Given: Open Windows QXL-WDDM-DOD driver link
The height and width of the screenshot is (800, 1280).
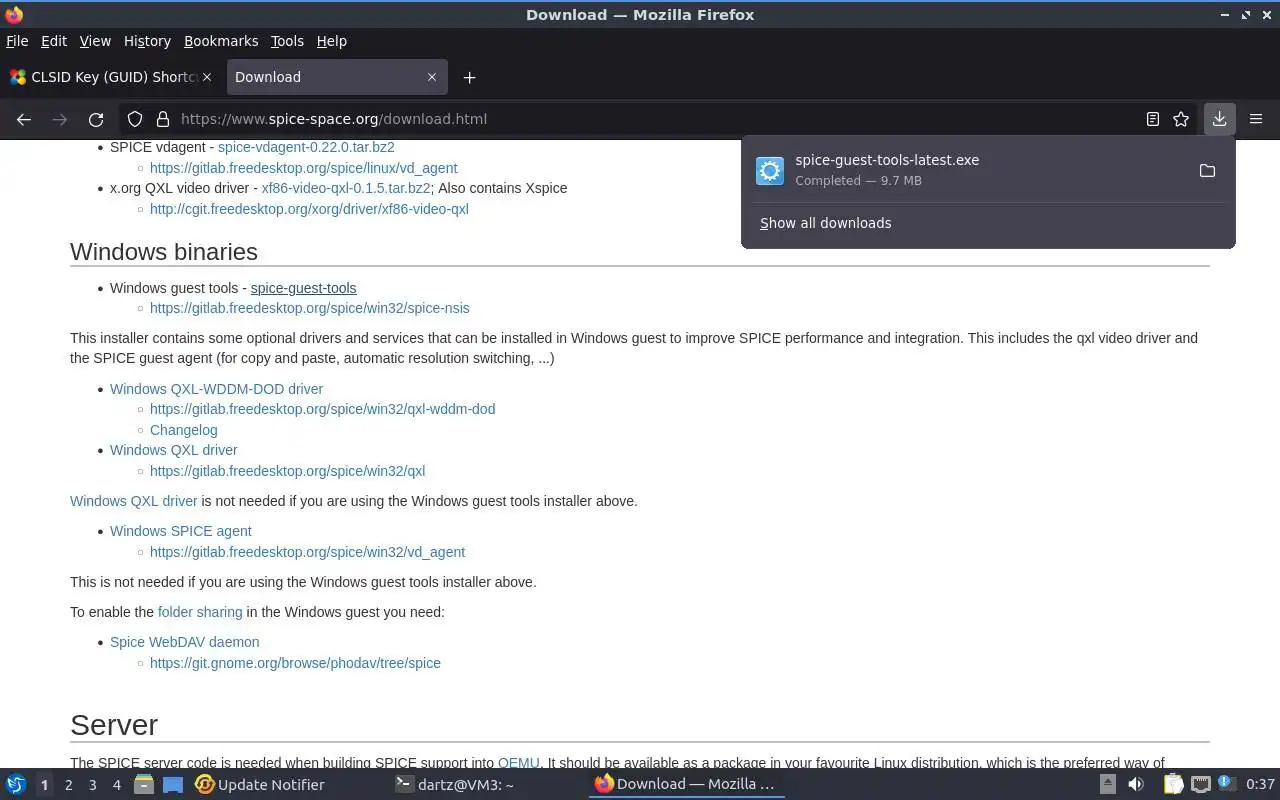Looking at the screenshot, I should pyautogui.click(x=216, y=389).
